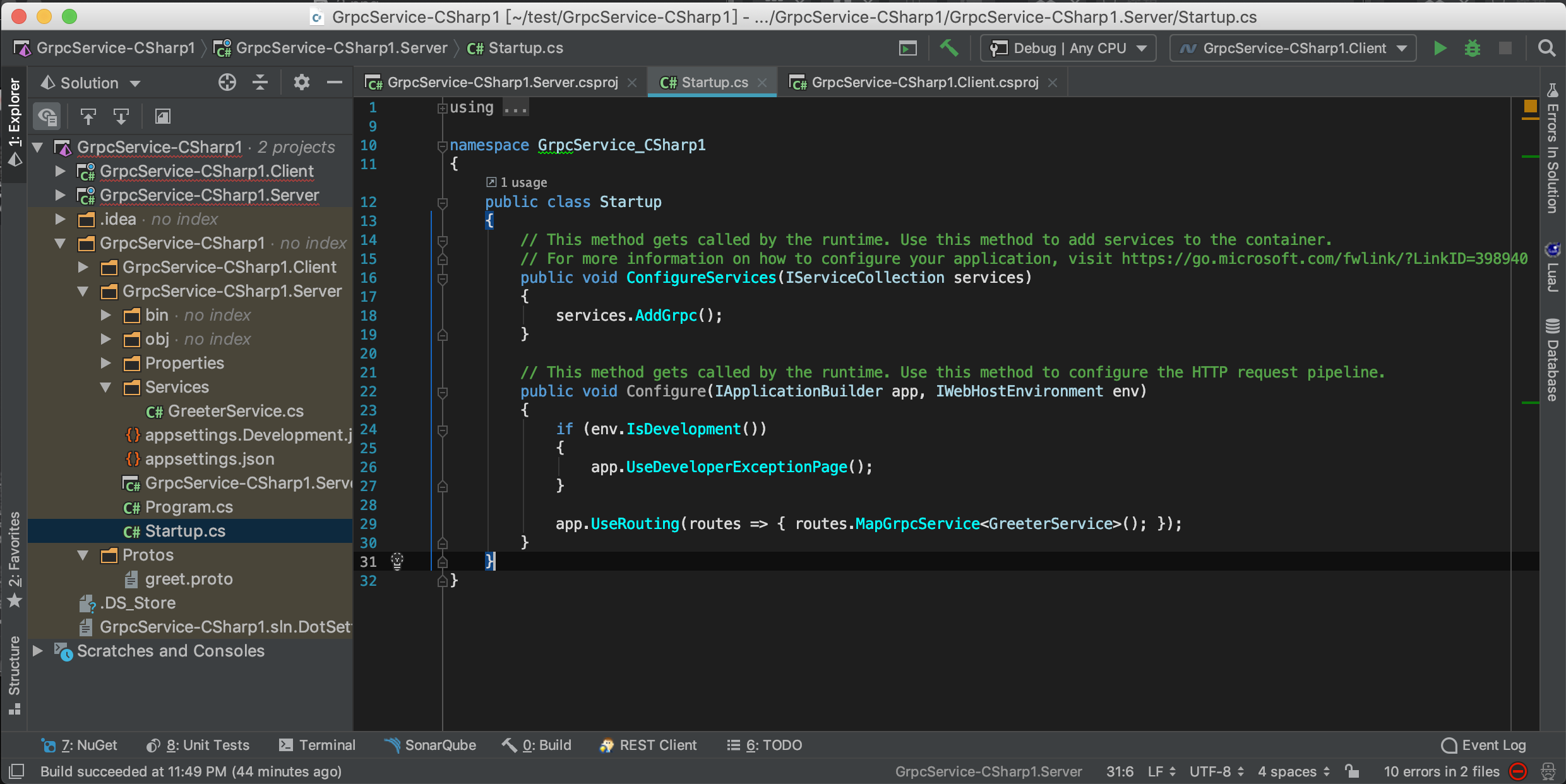Click the tool windows quick-access icon bottom-left

click(x=16, y=771)
